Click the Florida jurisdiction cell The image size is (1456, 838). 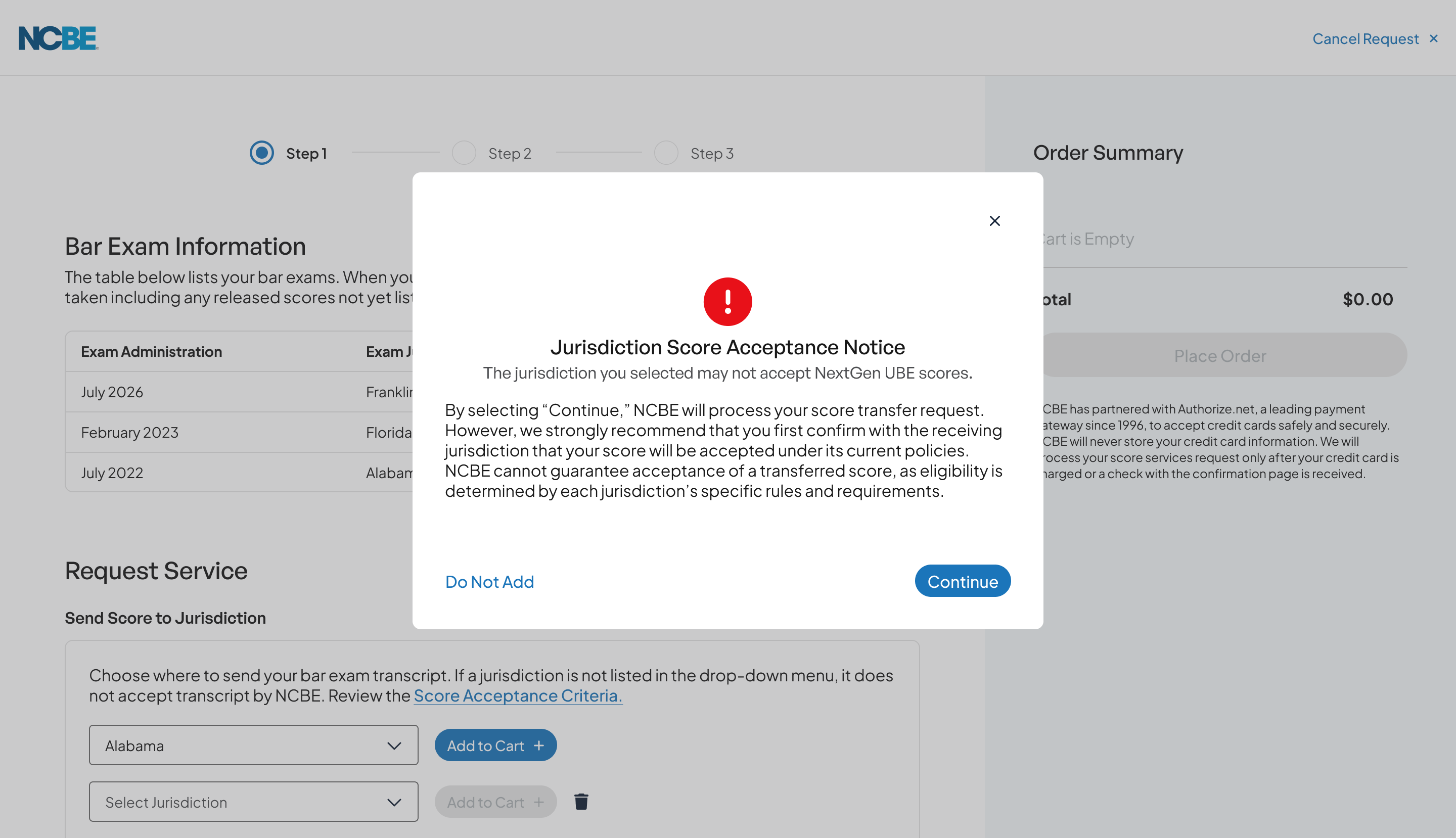point(389,432)
